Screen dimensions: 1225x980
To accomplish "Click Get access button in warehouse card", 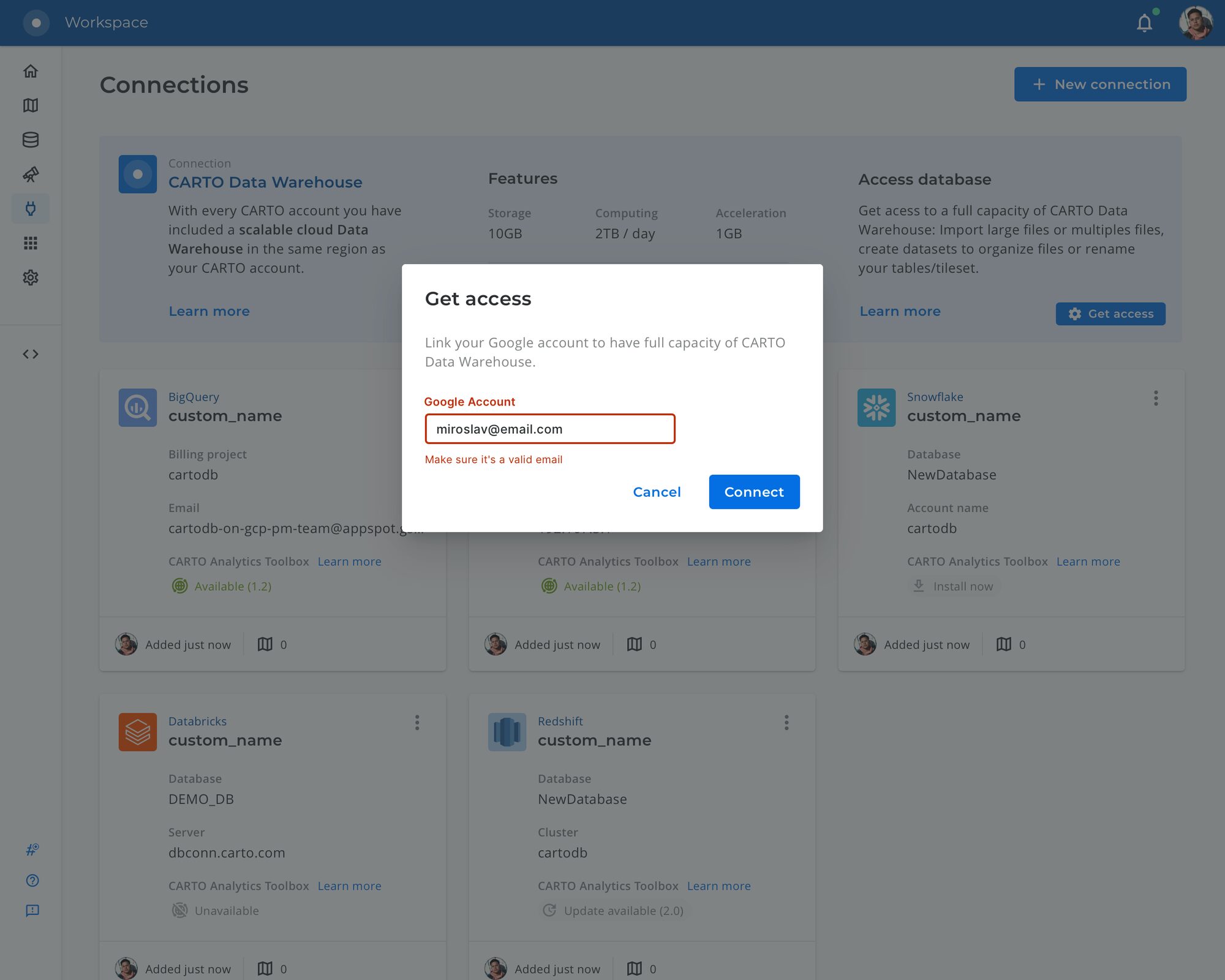I will 1110,314.
